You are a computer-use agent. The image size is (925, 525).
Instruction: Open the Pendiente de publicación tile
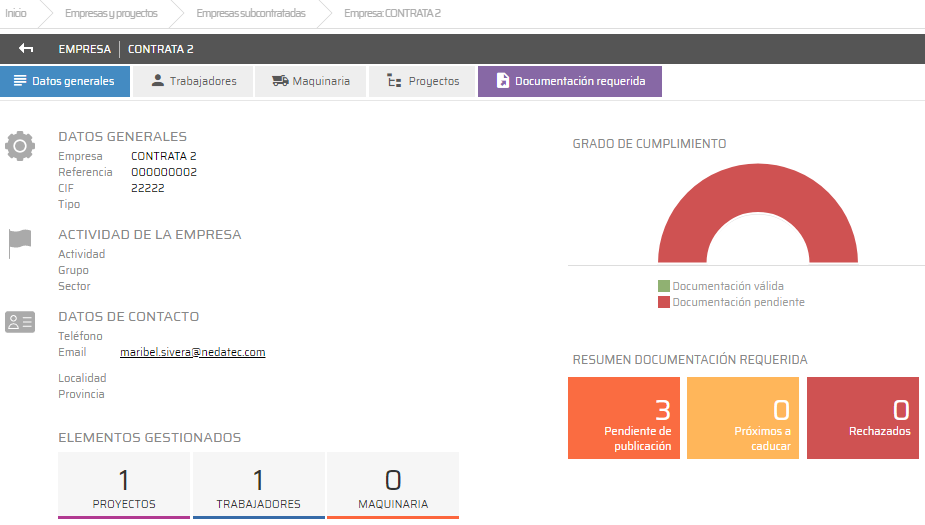(x=623, y=418)
